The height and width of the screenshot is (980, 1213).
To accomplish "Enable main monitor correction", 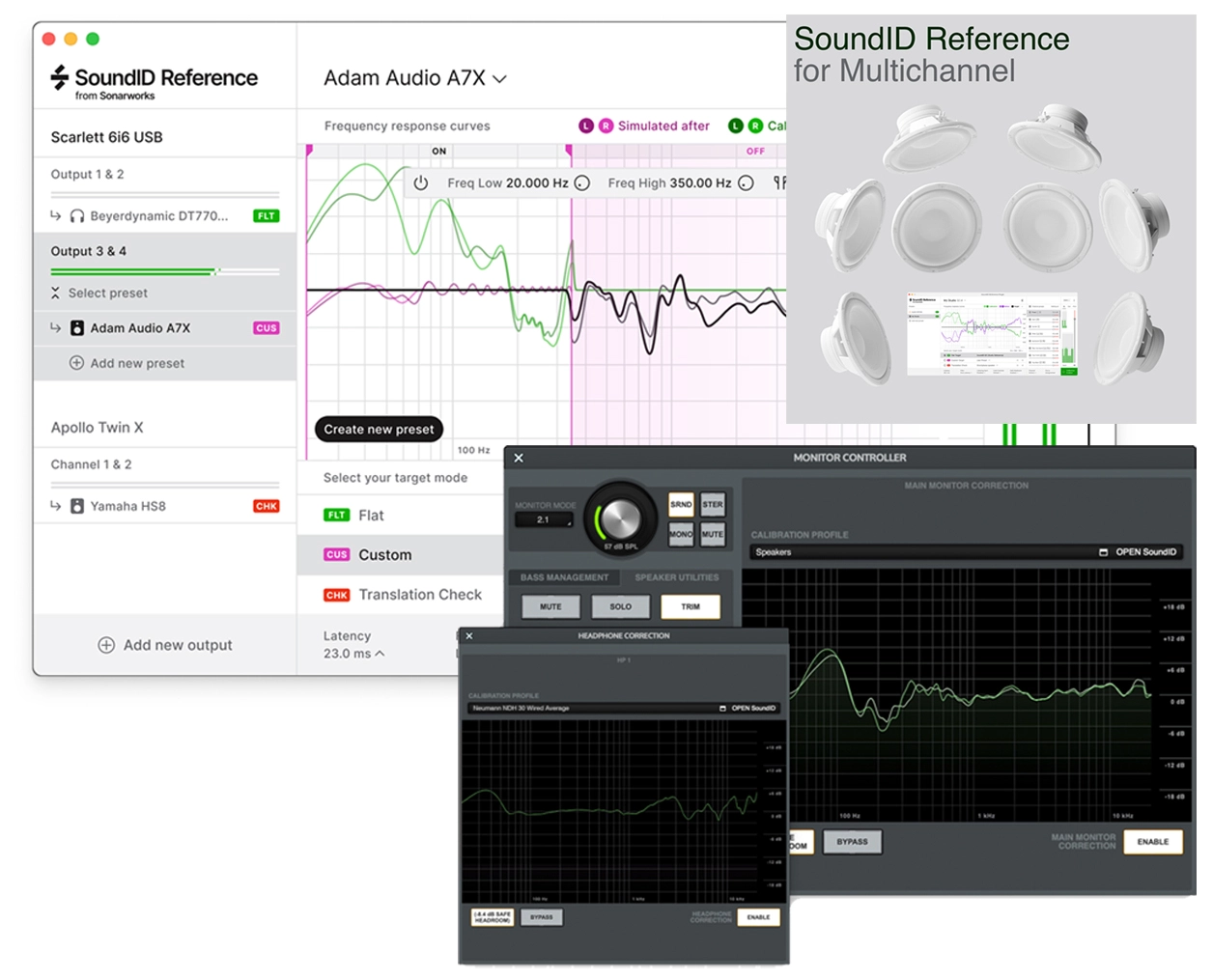I will point(1153,842).
